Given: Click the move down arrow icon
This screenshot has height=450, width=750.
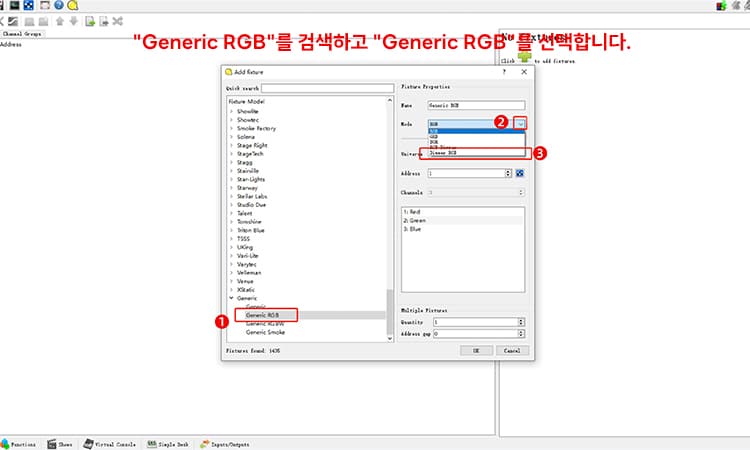Looking at the screenshot, I should (74, 21).
